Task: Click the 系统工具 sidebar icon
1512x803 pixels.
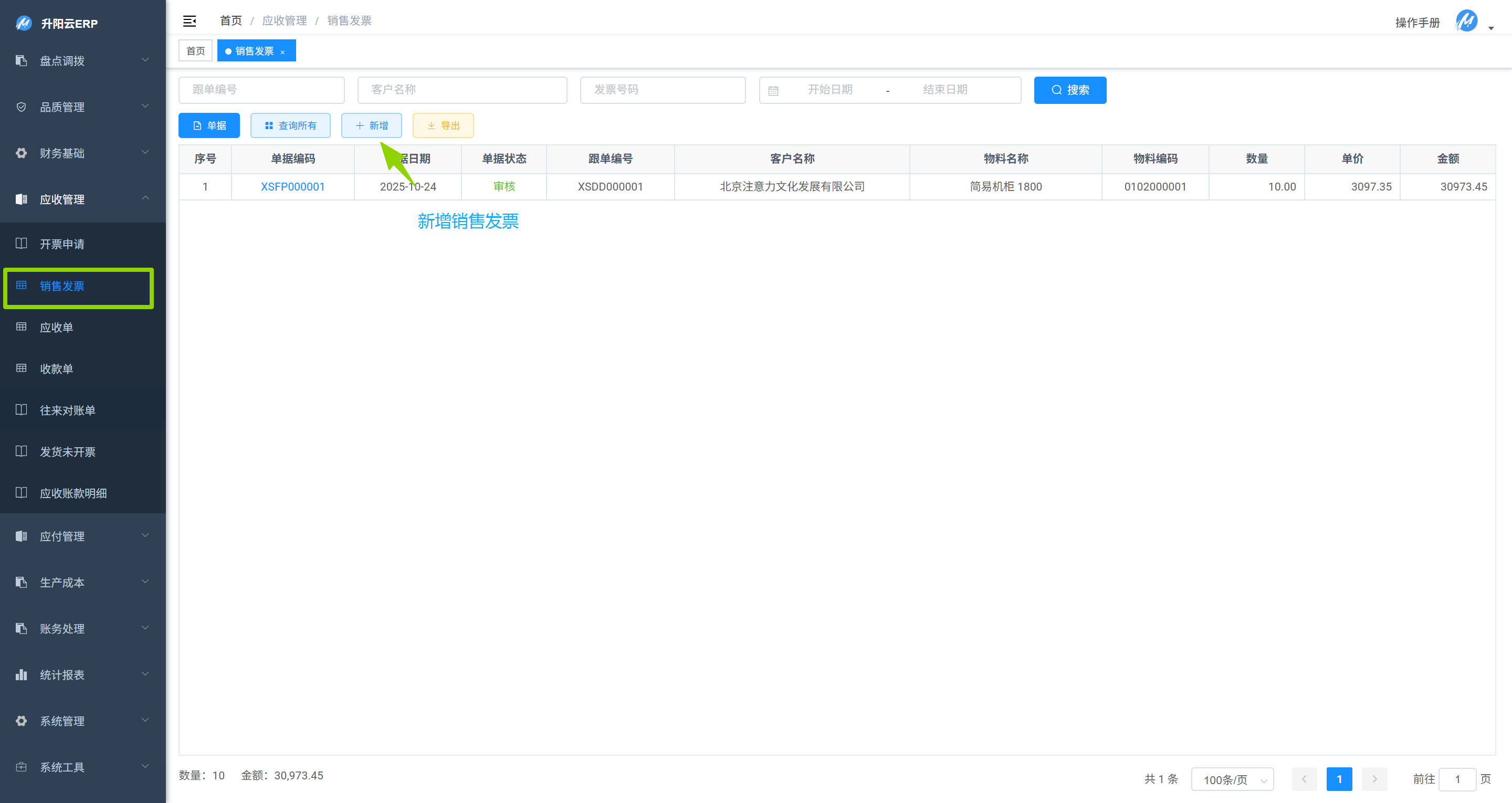Action: 21,767
